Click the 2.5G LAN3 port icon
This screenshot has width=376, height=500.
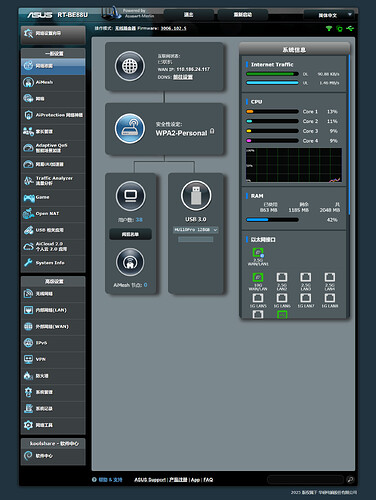click(x=306, y=277)
